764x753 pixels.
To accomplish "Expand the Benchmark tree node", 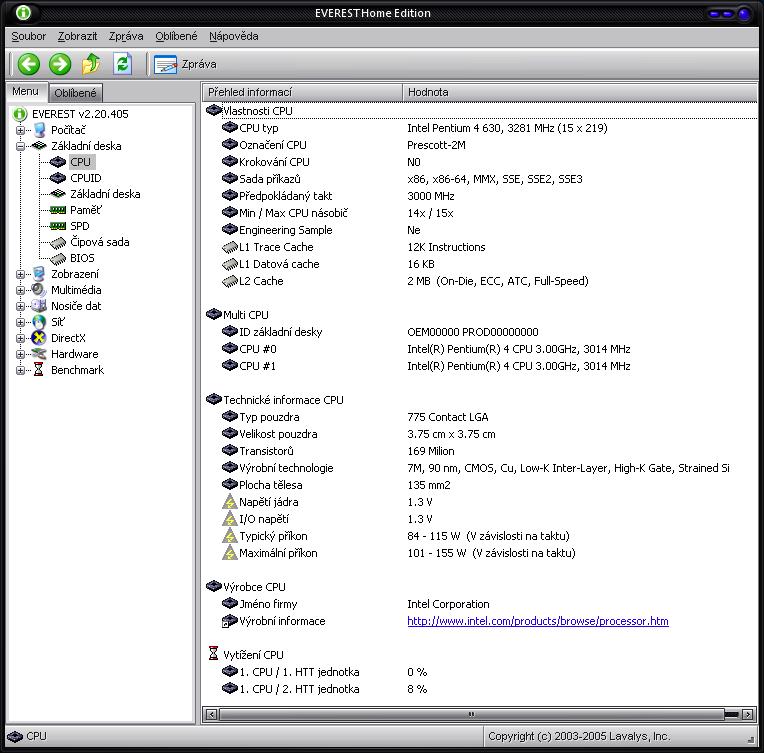I will point(21,370).
